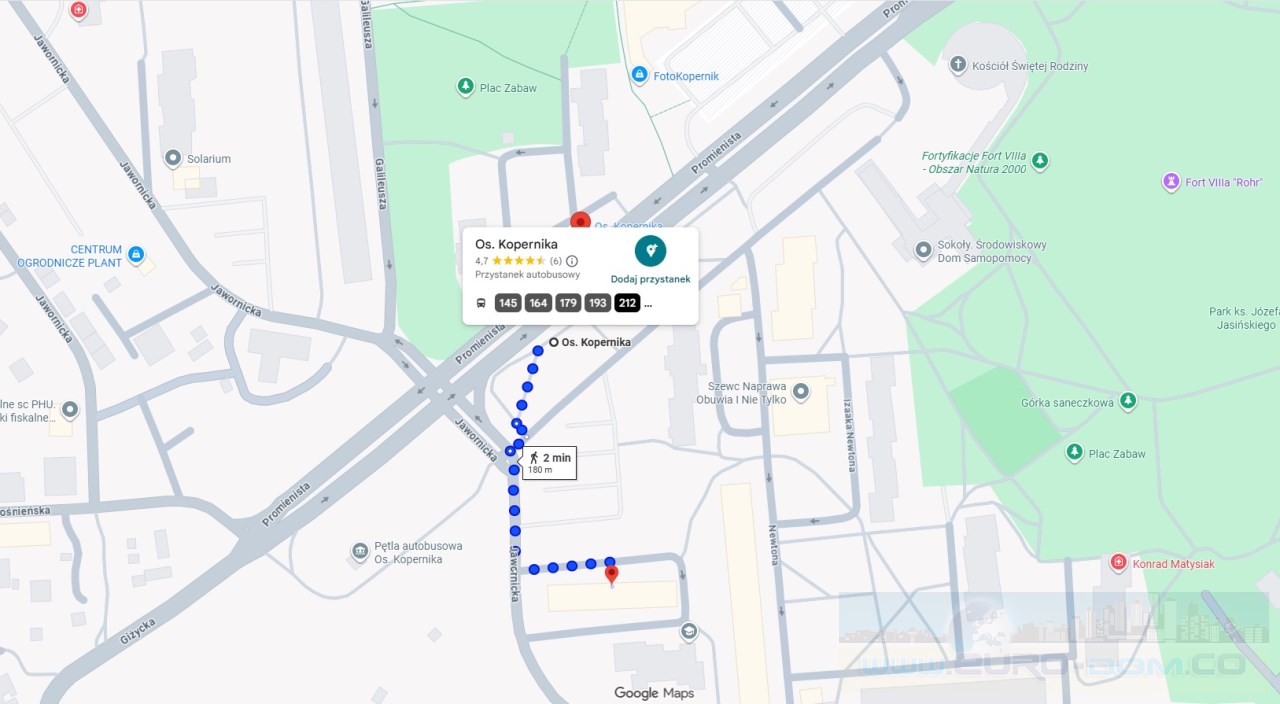
Task: Click the Dodaj przystanek teal icon
Action: pos(651,250)
